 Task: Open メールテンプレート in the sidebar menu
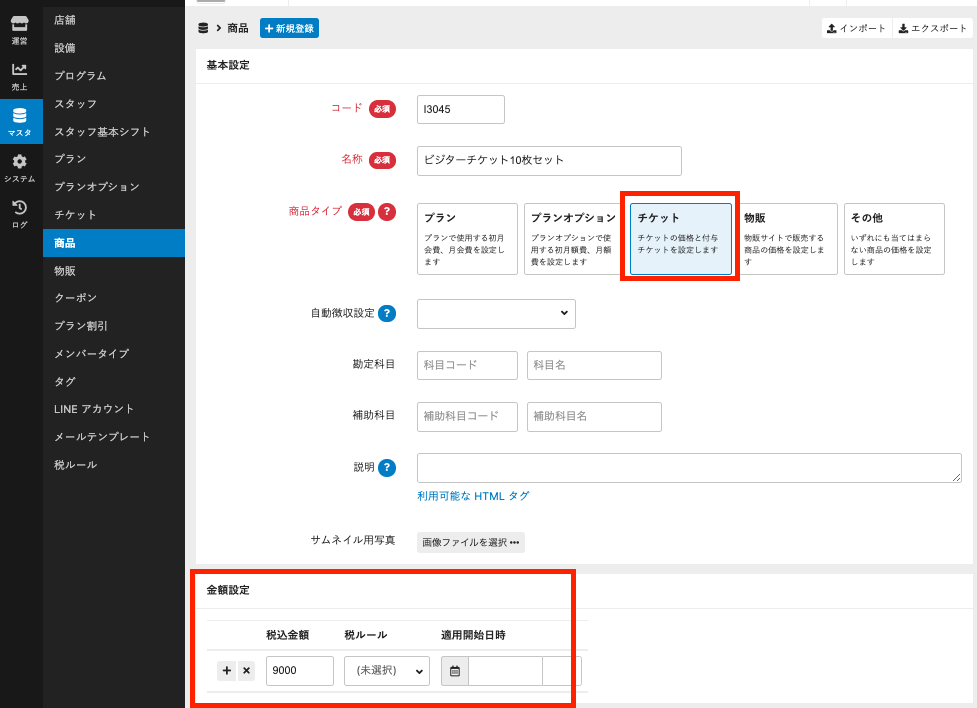tap(102, 437)
